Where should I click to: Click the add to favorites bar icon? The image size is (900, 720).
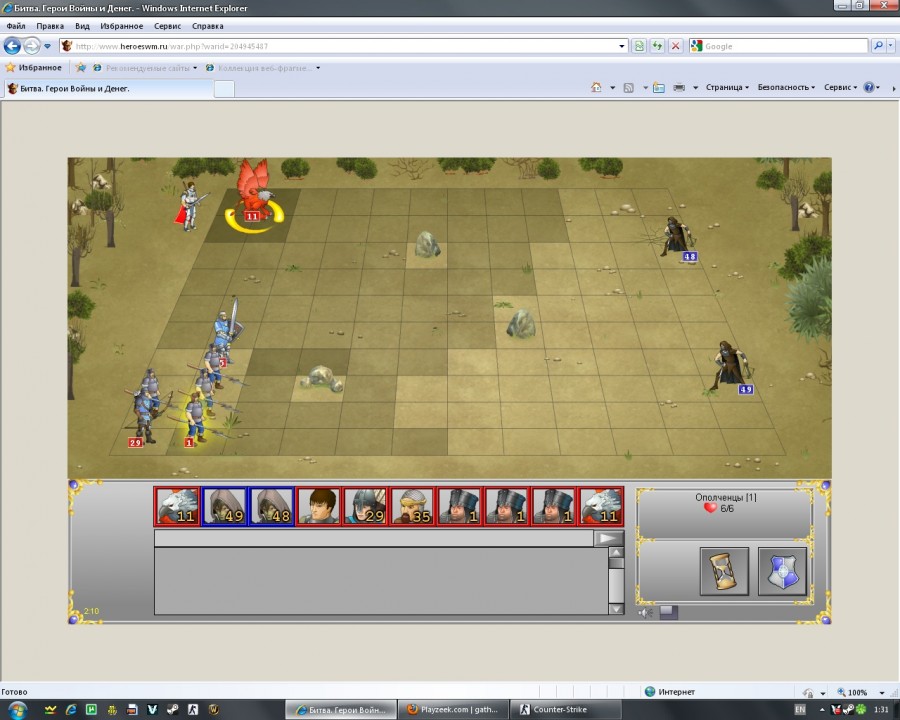click(81, 68)
